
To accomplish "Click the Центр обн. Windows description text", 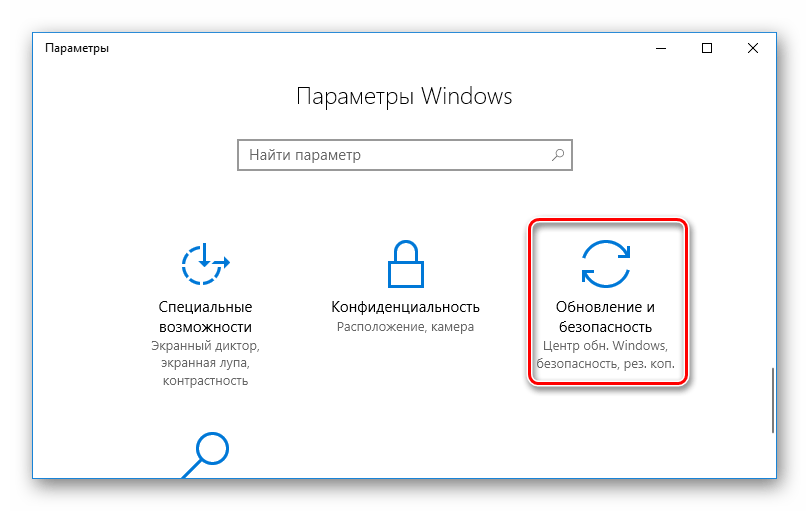I will click(605, 345).
